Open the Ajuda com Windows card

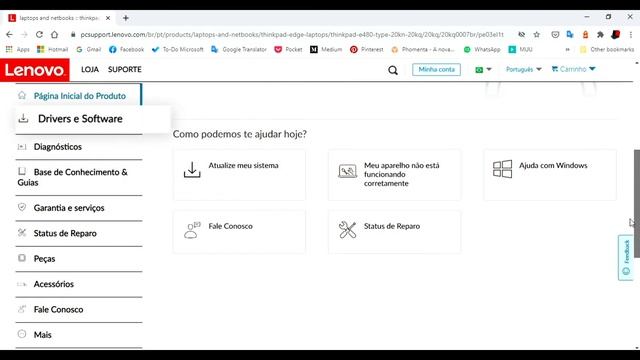550,175
